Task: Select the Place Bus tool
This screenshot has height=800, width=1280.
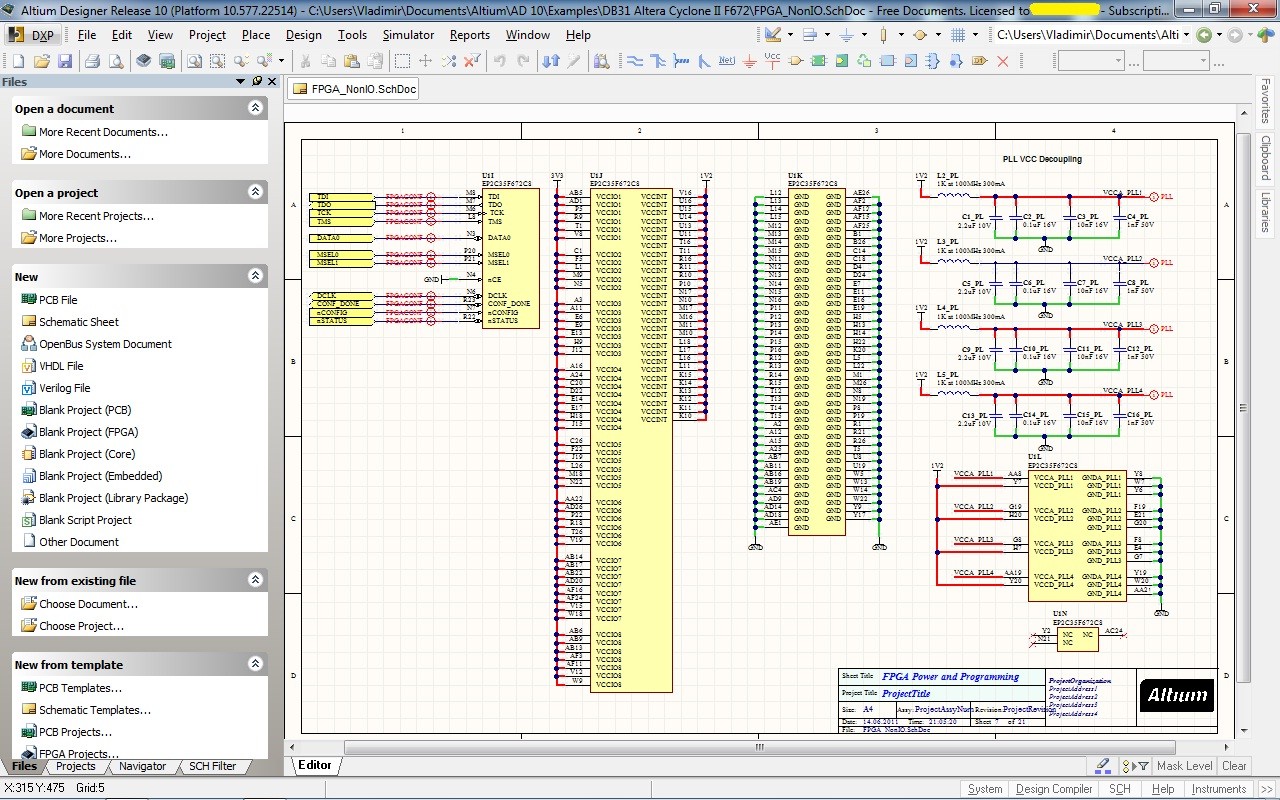Action: (657, 61)
